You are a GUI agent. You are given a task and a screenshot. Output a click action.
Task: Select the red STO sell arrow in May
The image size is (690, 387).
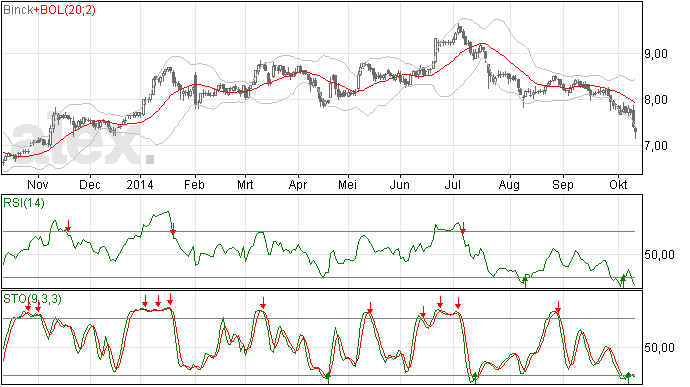click(x=371, y=308)
